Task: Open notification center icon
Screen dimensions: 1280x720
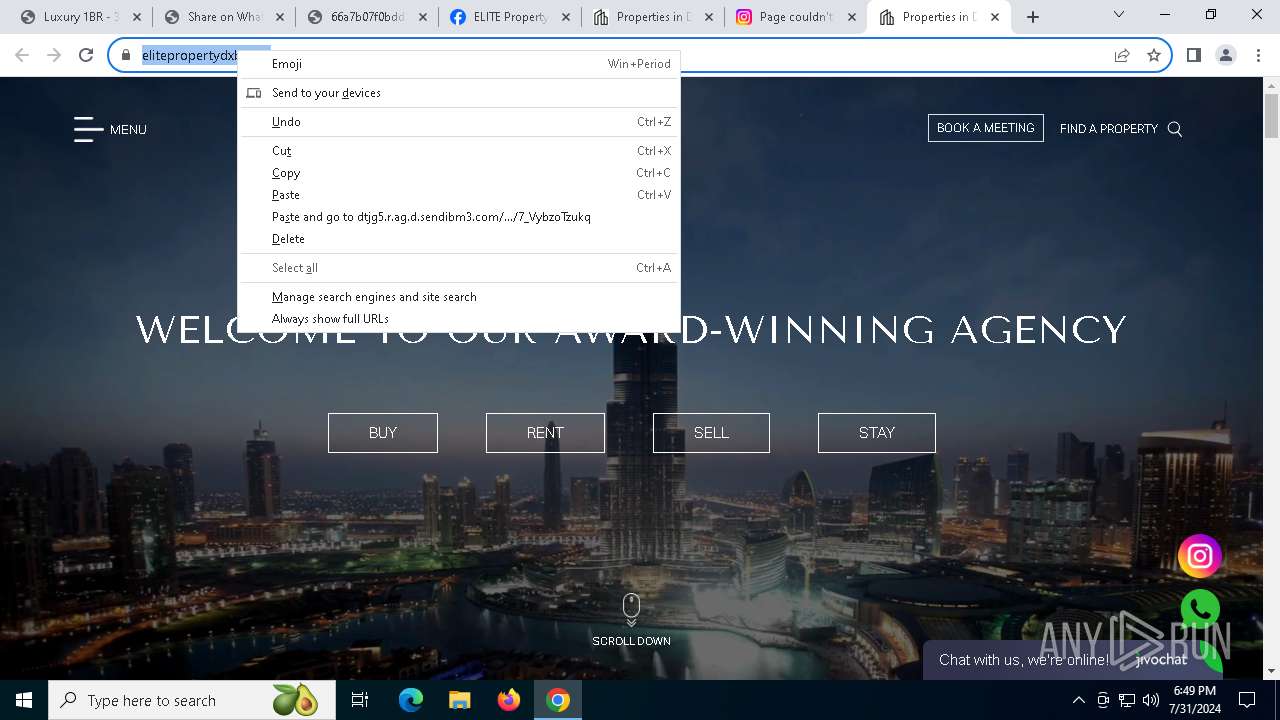Action: (1247, 700)
